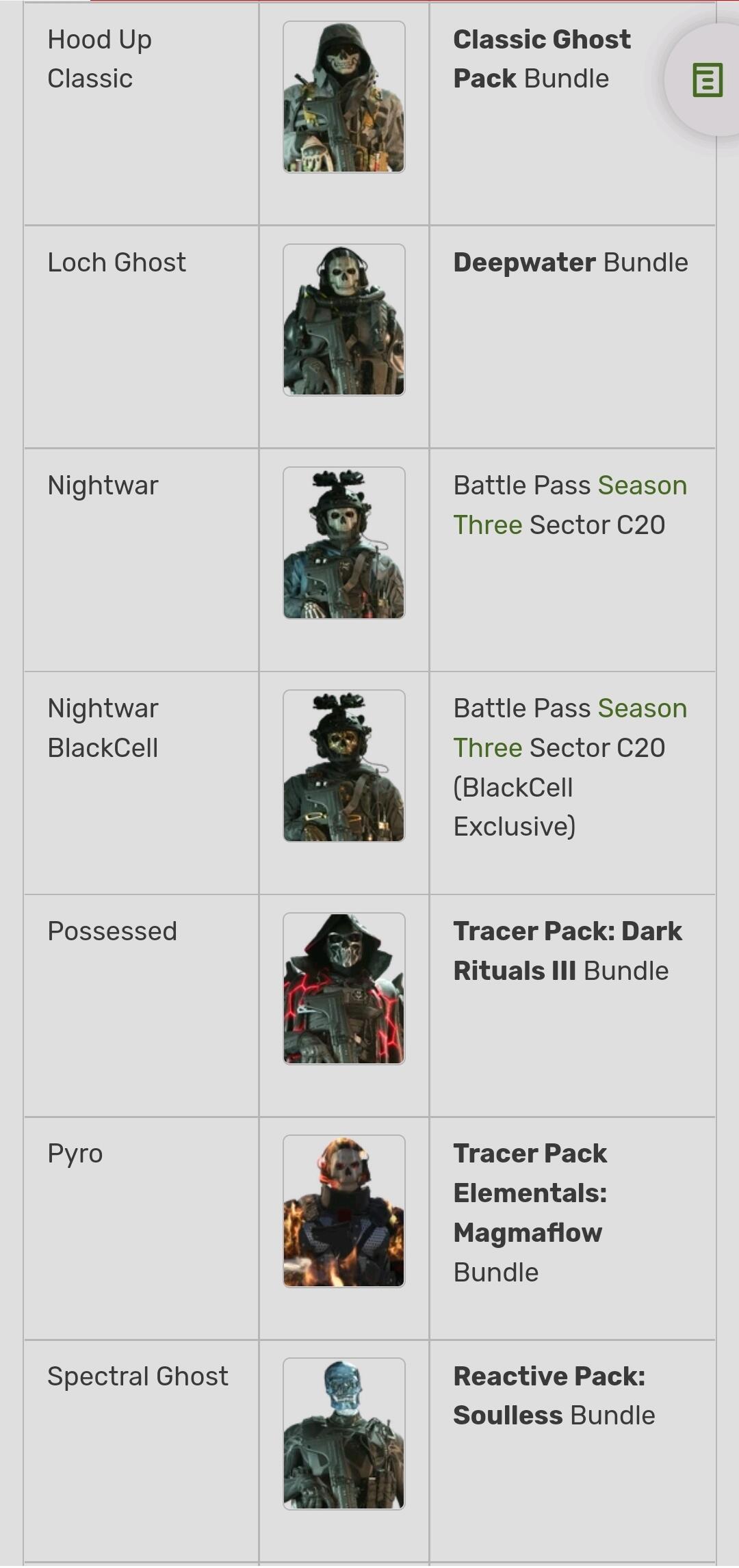739x1568 pixels.
Task: Click the Pyro skin name
Action: 75,1154
